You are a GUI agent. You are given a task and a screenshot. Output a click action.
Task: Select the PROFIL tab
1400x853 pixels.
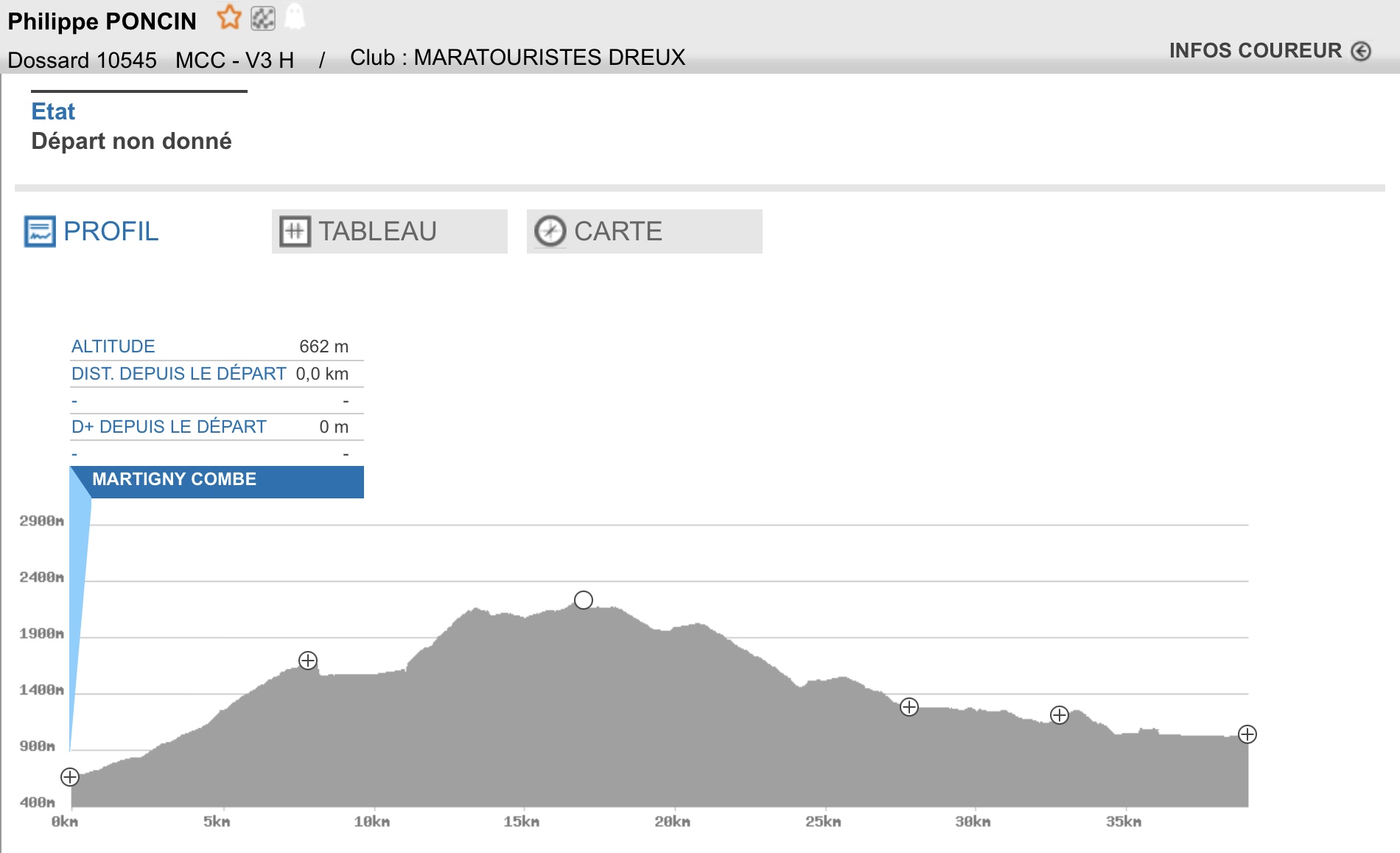click(x=91, y=231)
